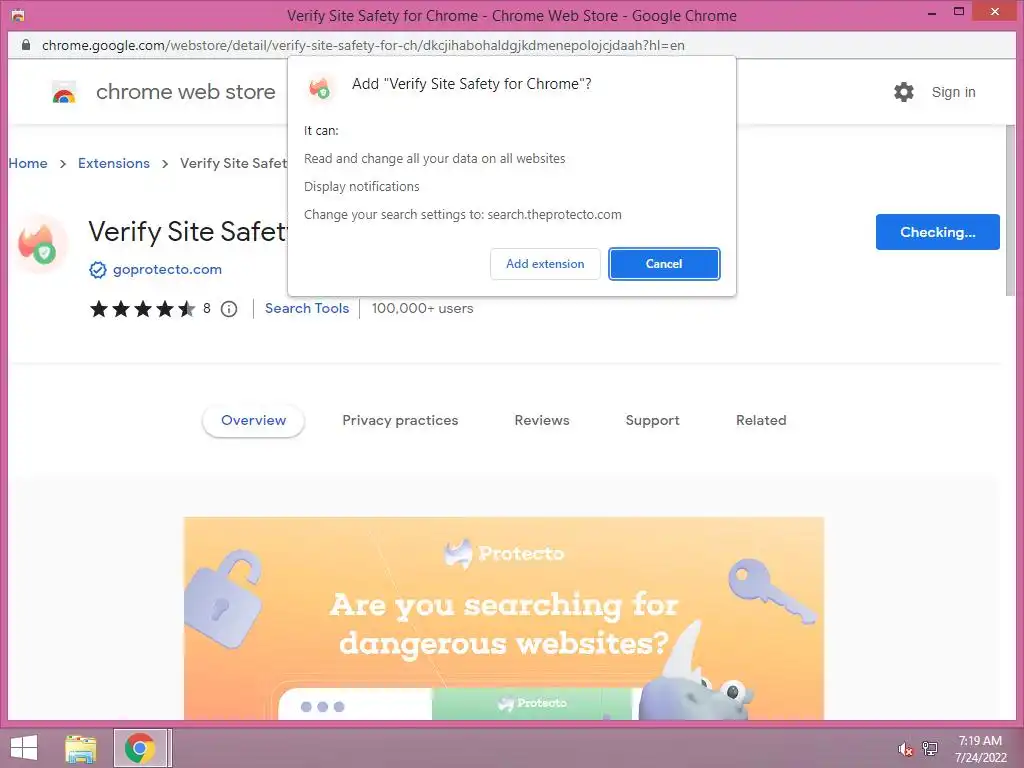Click the Protecto promo image

tap(504, 618)
